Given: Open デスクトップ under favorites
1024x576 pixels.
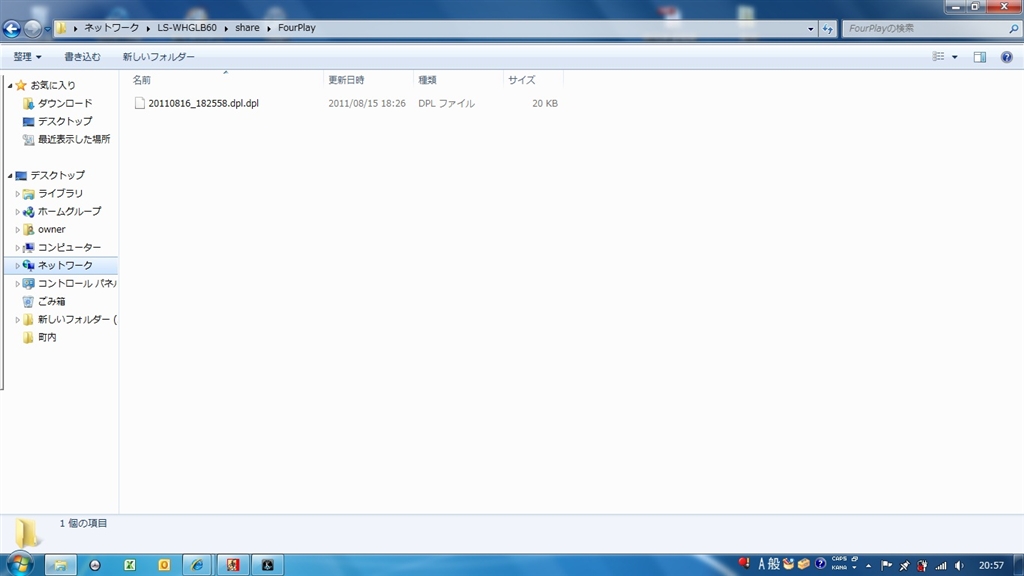Looking at the screenshot, I should click(x=65, y=121).
